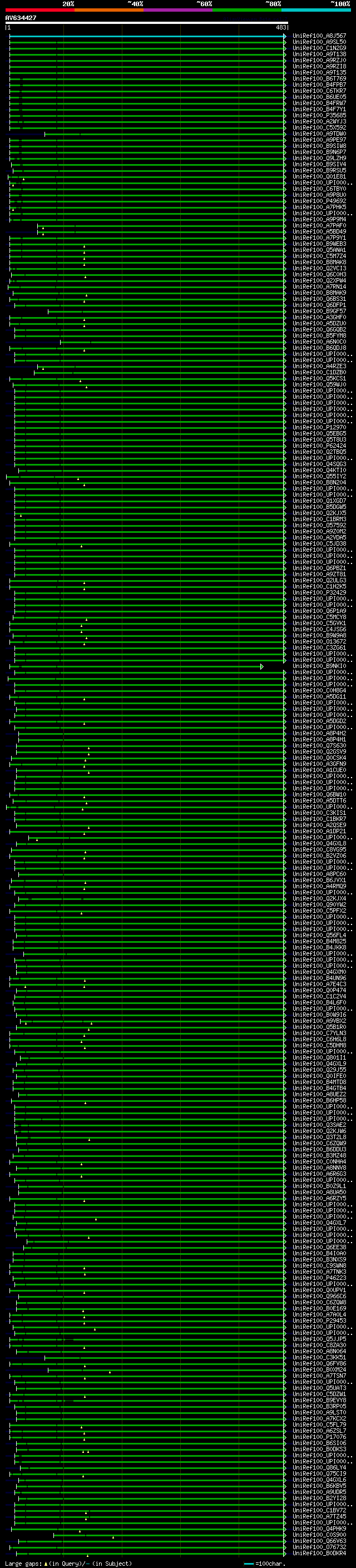Select hit label UniRef100_B4FP87
Screen dimensions: 356x1568
point(319,85)
